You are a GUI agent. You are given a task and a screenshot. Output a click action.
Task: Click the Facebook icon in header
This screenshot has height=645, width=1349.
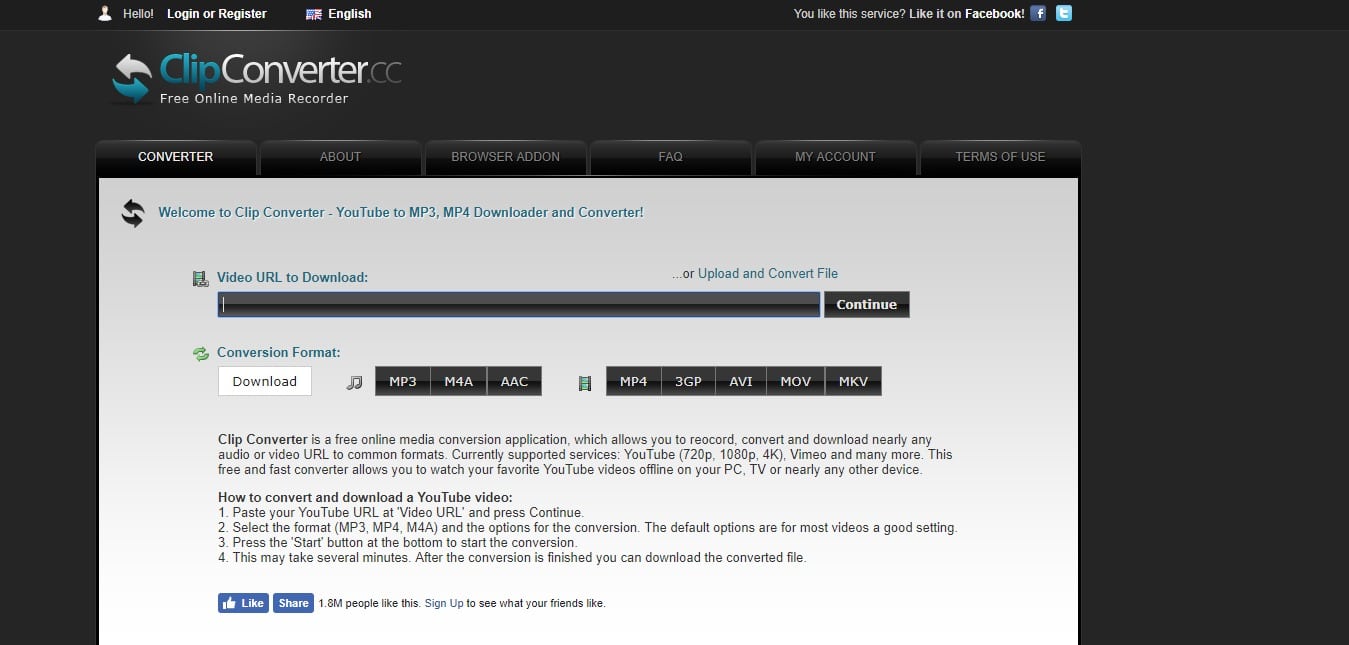click(1039, 13)
